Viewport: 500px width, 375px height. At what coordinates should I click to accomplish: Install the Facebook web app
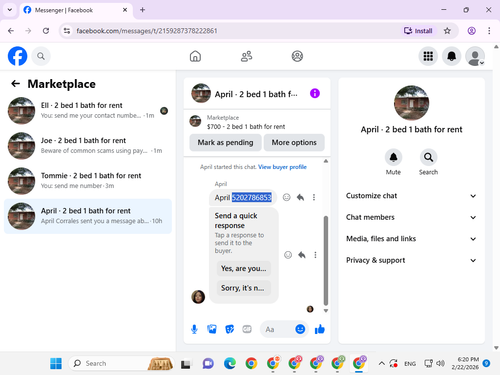click(x=418, y=31)
